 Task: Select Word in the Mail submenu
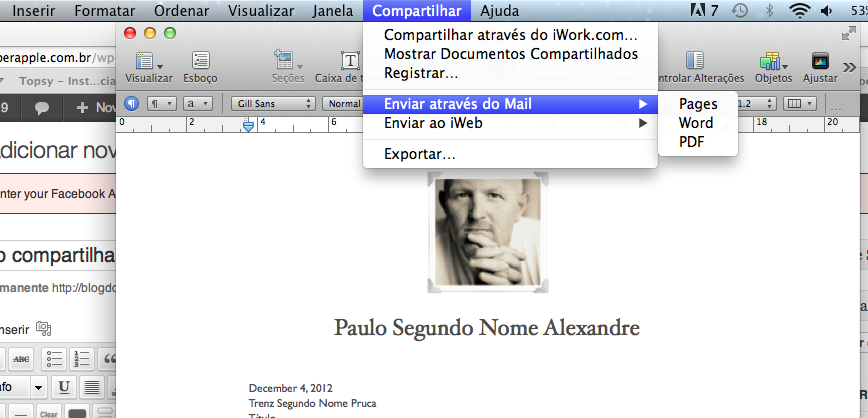tap(696, 123)
